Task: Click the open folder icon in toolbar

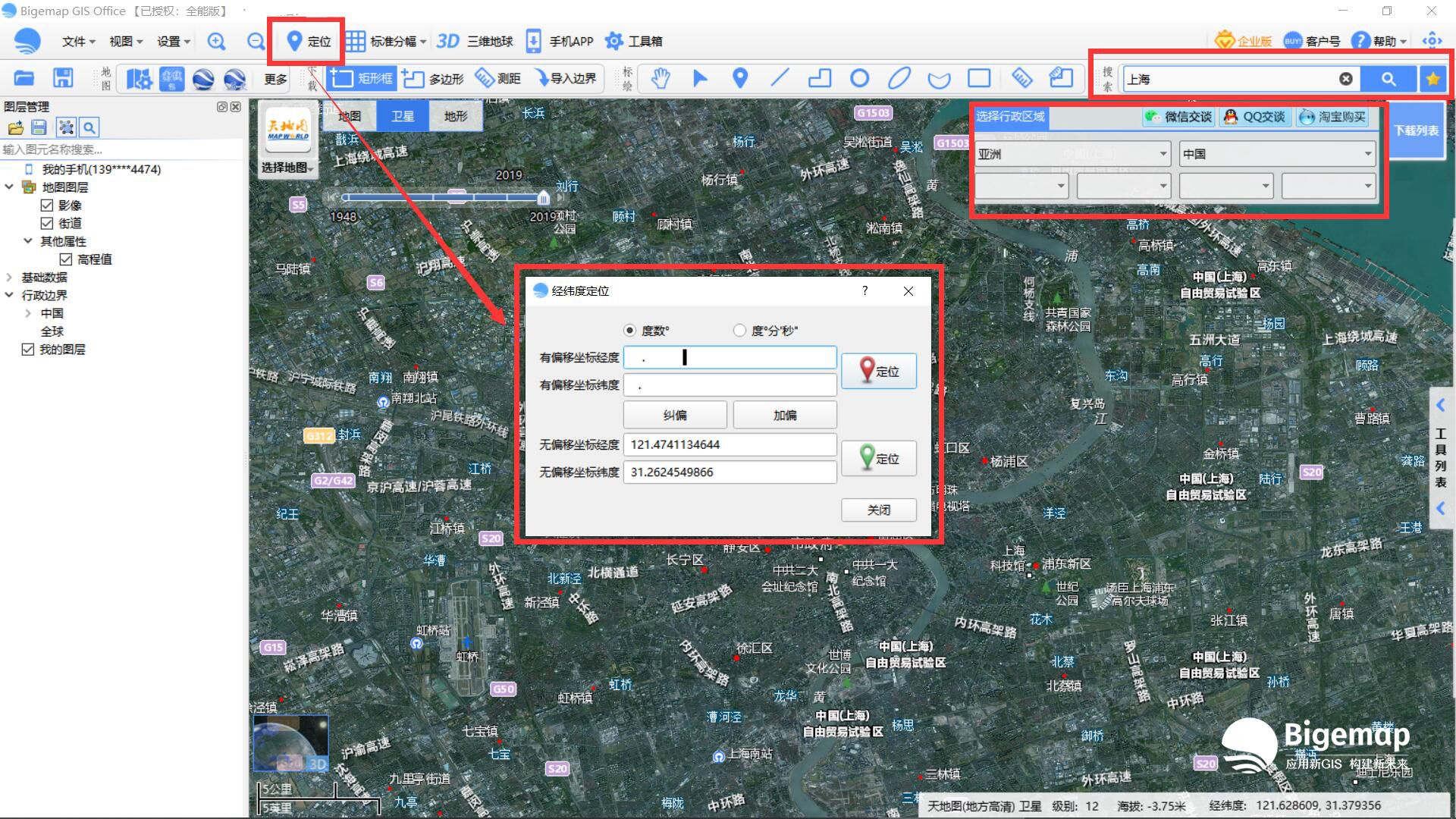Action: [x=24, y=78]
